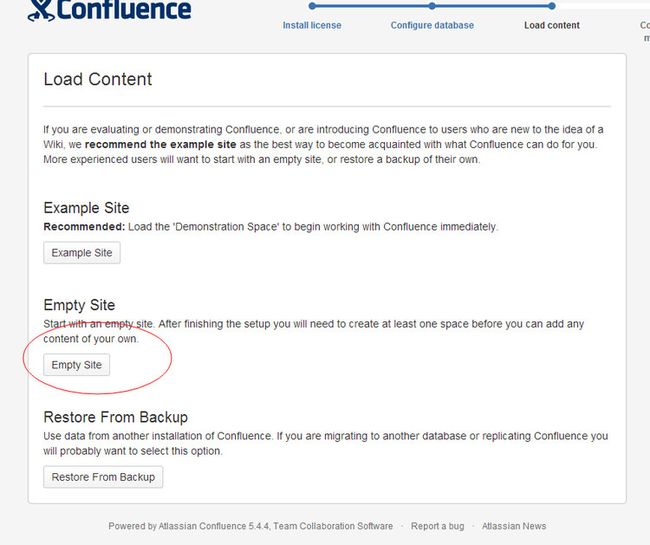Click the Example Site button
The height and width of the screenshot is (545, 650).
(82, 252)
